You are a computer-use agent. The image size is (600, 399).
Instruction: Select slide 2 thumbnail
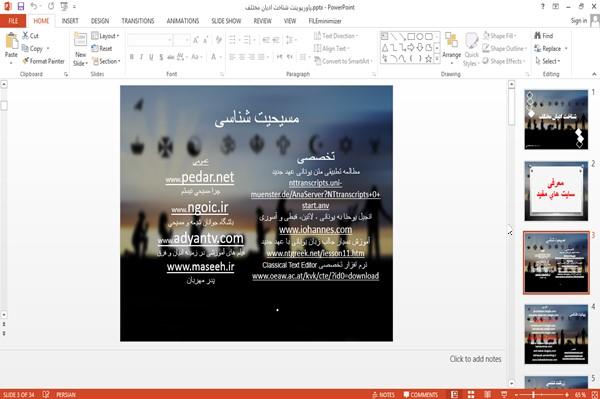click(x=556, y=191)
